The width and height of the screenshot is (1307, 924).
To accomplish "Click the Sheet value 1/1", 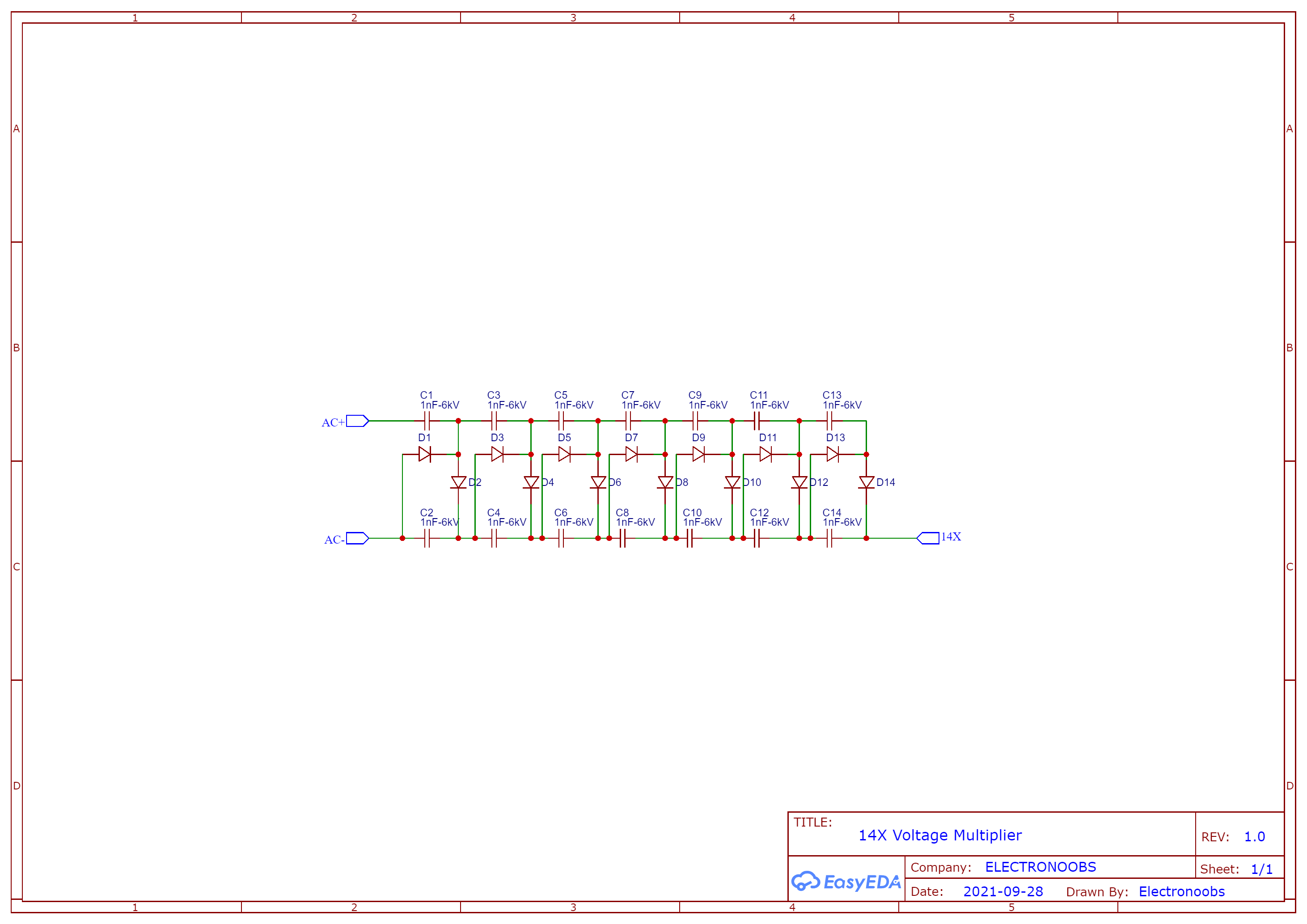I will point(1261,869).
